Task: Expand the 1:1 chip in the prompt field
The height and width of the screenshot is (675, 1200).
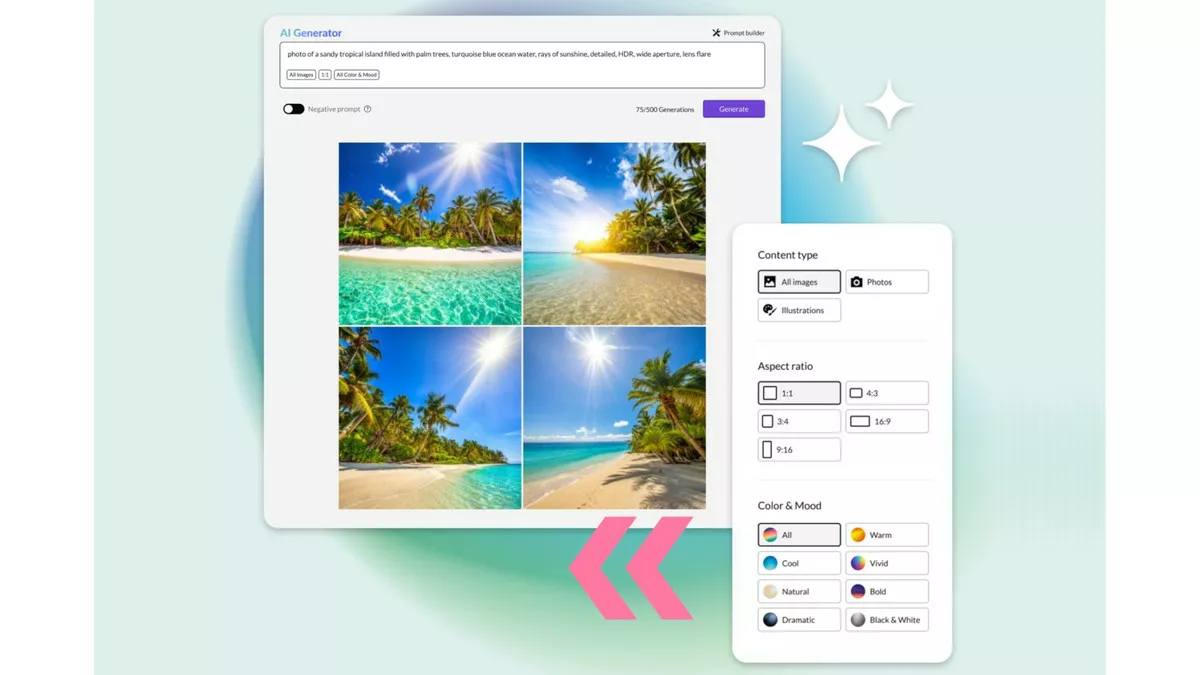Action: click(324, 74)
